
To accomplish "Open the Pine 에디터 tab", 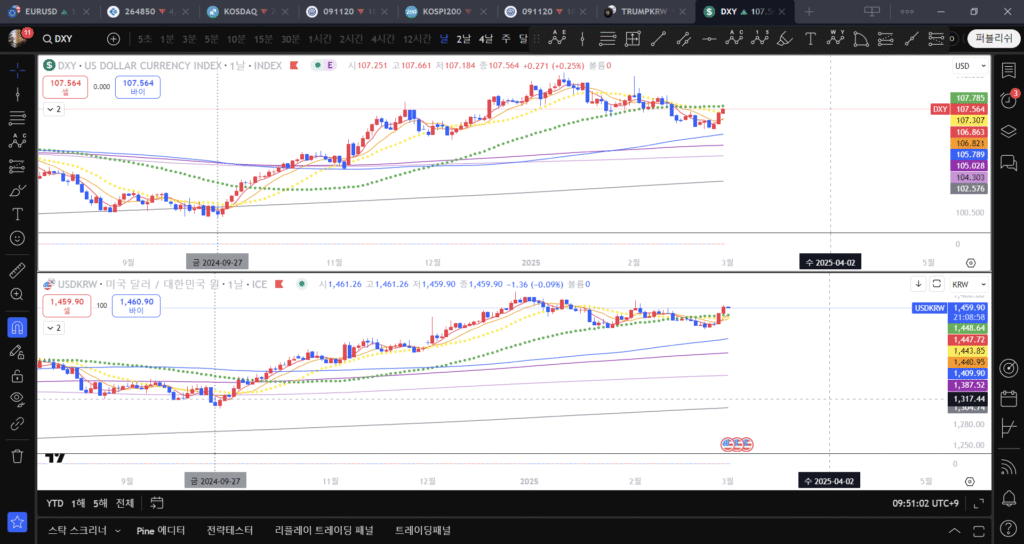I will tap(161, 530).
